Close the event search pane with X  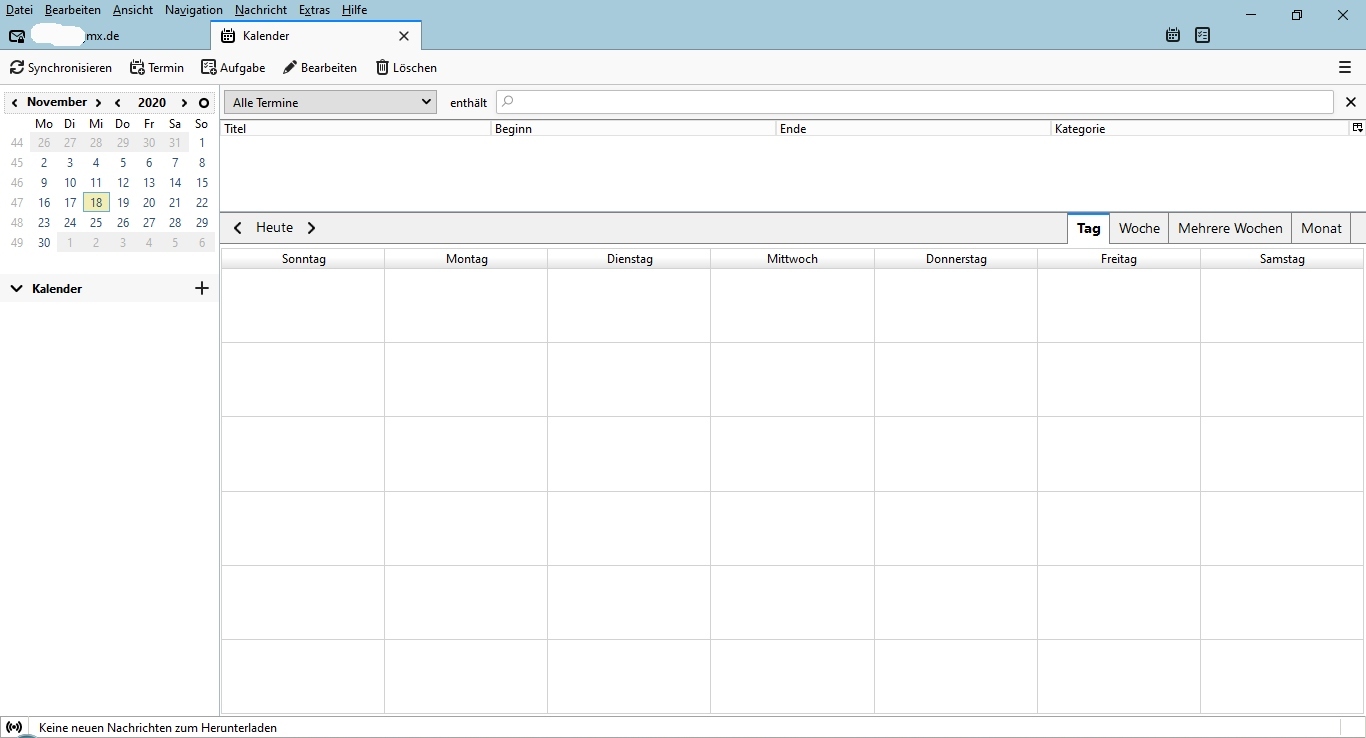click(1351, 102)
